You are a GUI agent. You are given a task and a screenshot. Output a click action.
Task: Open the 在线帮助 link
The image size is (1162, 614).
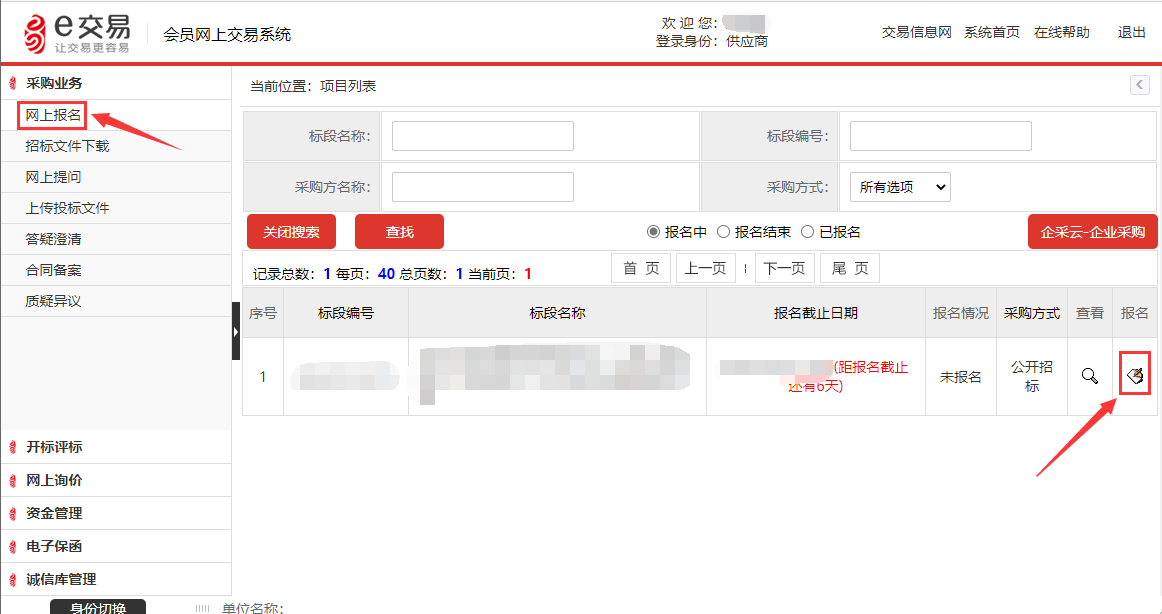[1062, 33]
